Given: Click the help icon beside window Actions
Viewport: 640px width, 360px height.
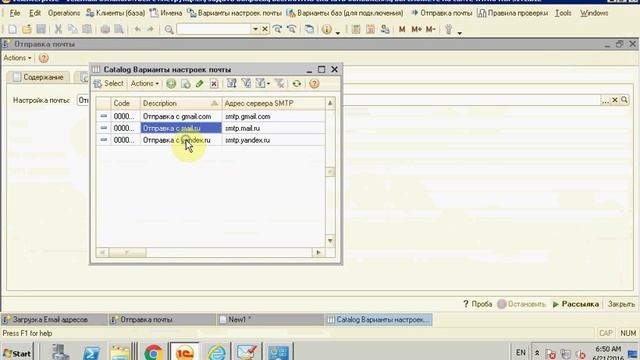Looking at the screenshot, I should (43, 58).
